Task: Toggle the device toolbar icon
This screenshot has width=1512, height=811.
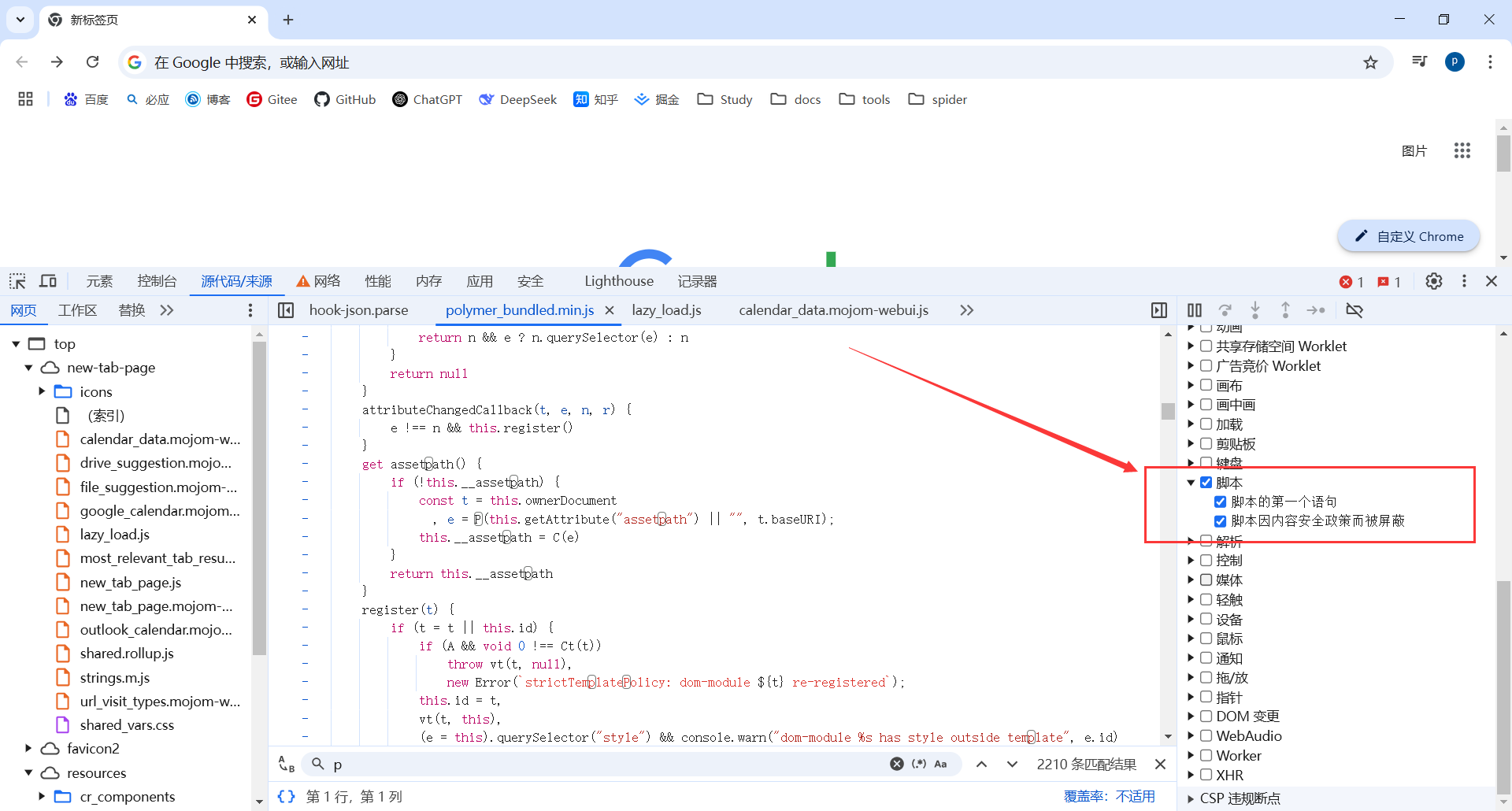Action: [x=48, y=281]
